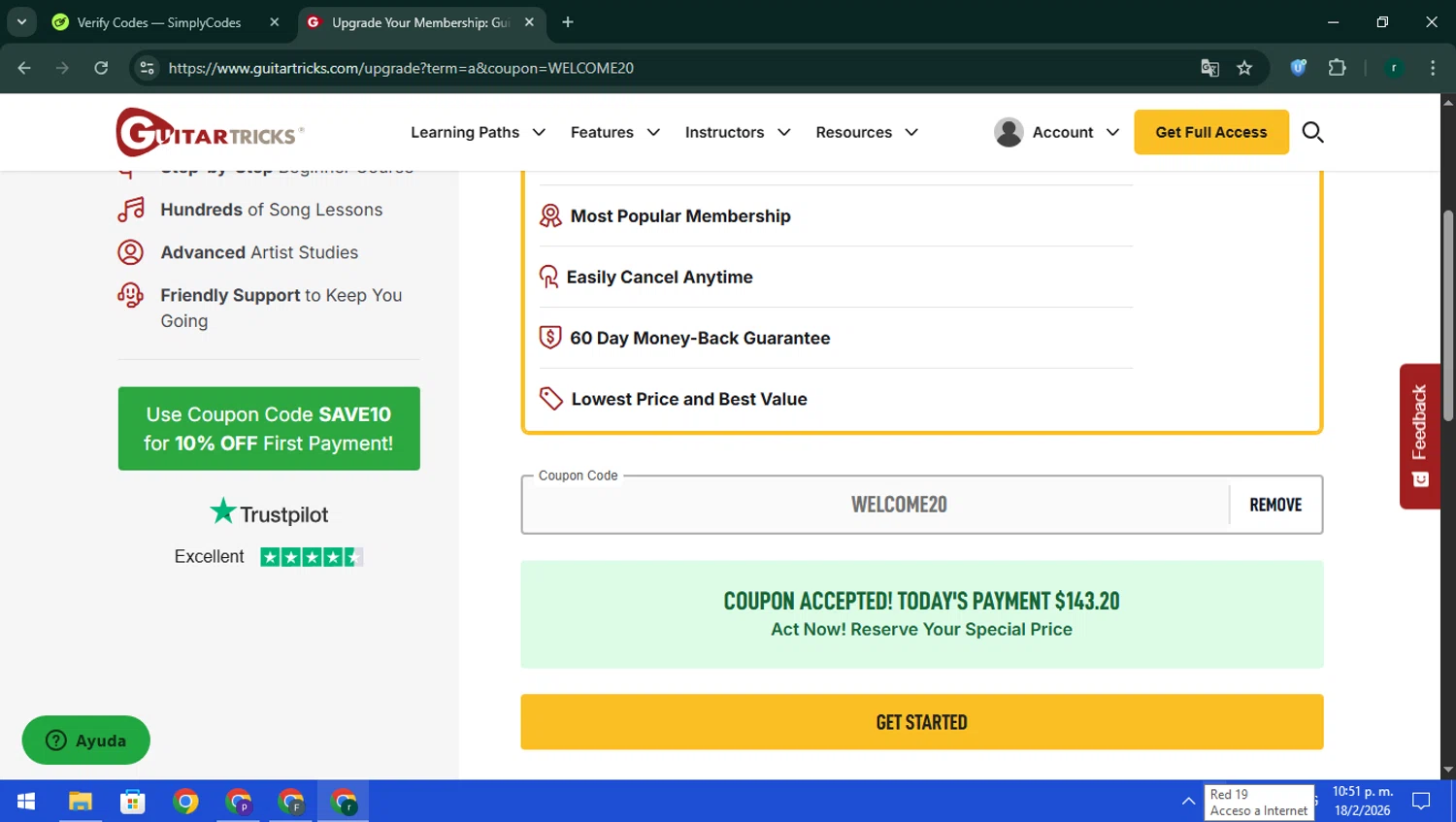Click "Act Now! Reserve Your Special Price" text
Image resolution: width=1456 pixels, height=822 pixels.
click(x=922, y=630)
